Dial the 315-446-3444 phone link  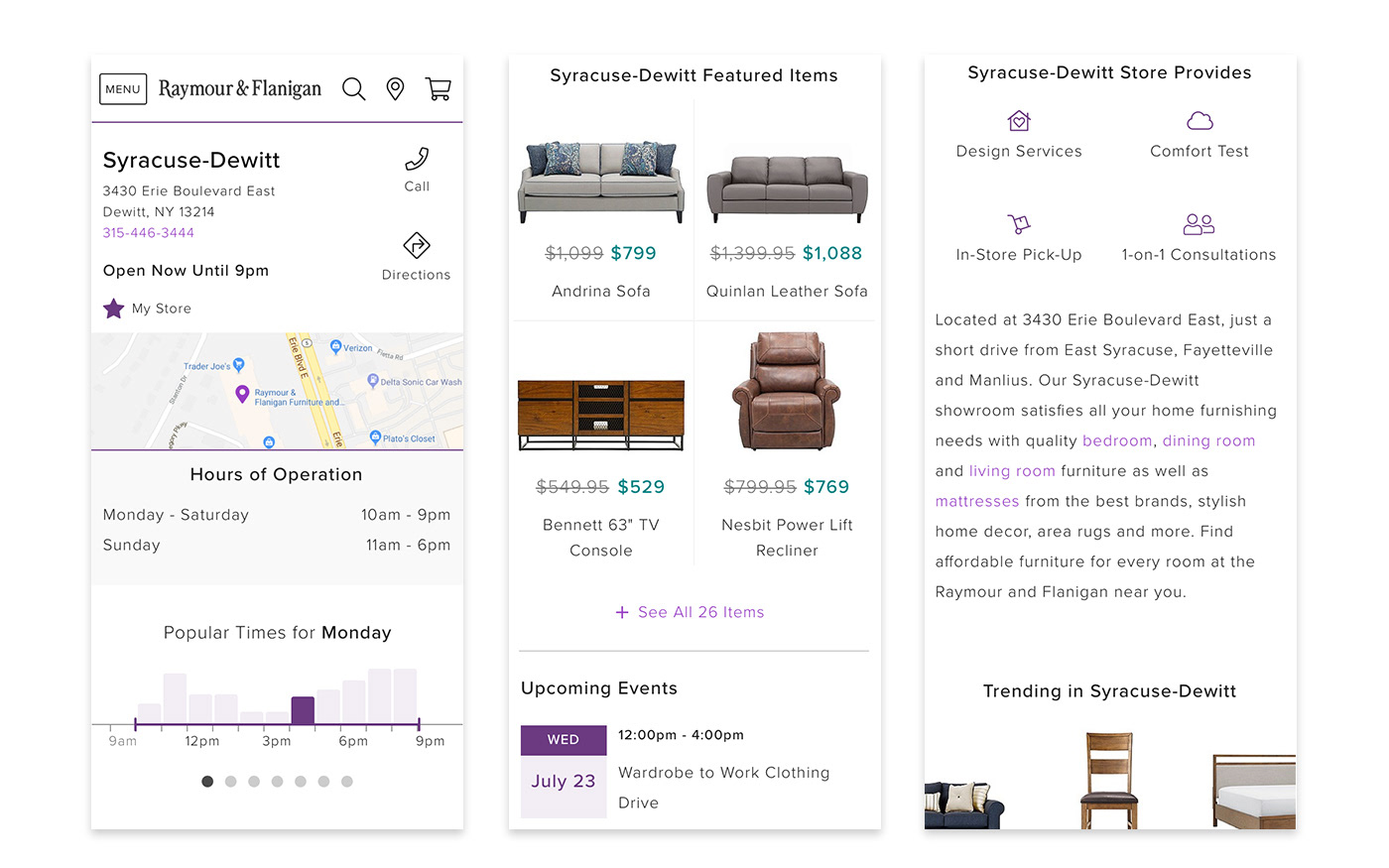coord(149,233)
